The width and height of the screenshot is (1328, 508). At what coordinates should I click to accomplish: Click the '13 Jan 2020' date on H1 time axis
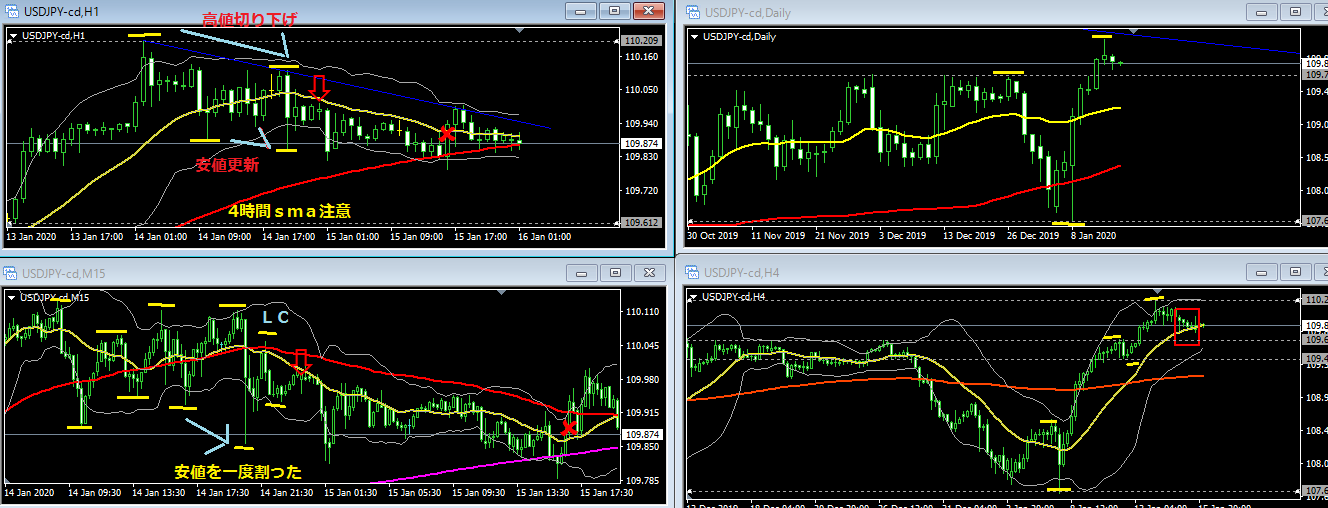pyautogui.click(x=32, y=237)
